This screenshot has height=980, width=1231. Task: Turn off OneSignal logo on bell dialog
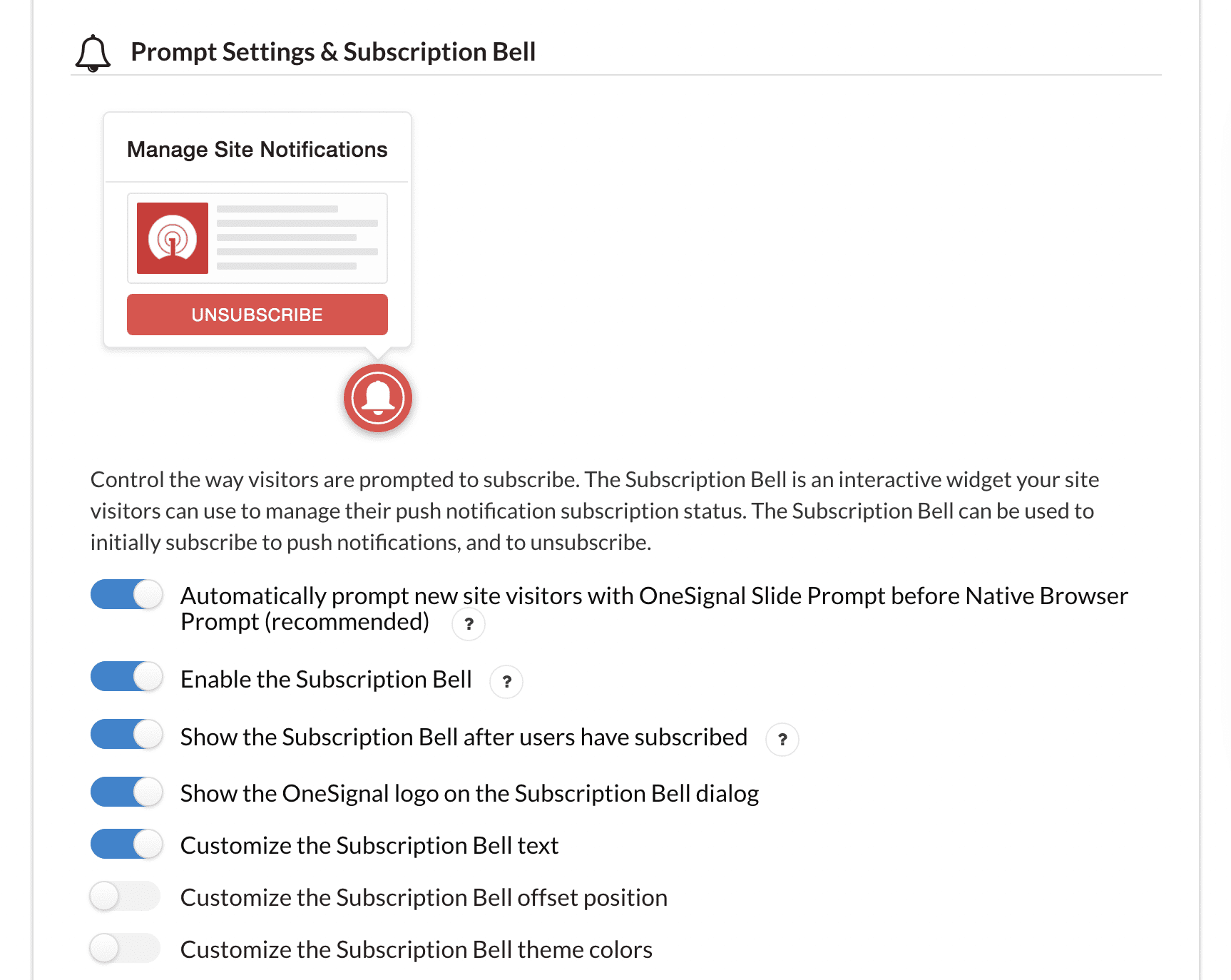click(127, 792)
